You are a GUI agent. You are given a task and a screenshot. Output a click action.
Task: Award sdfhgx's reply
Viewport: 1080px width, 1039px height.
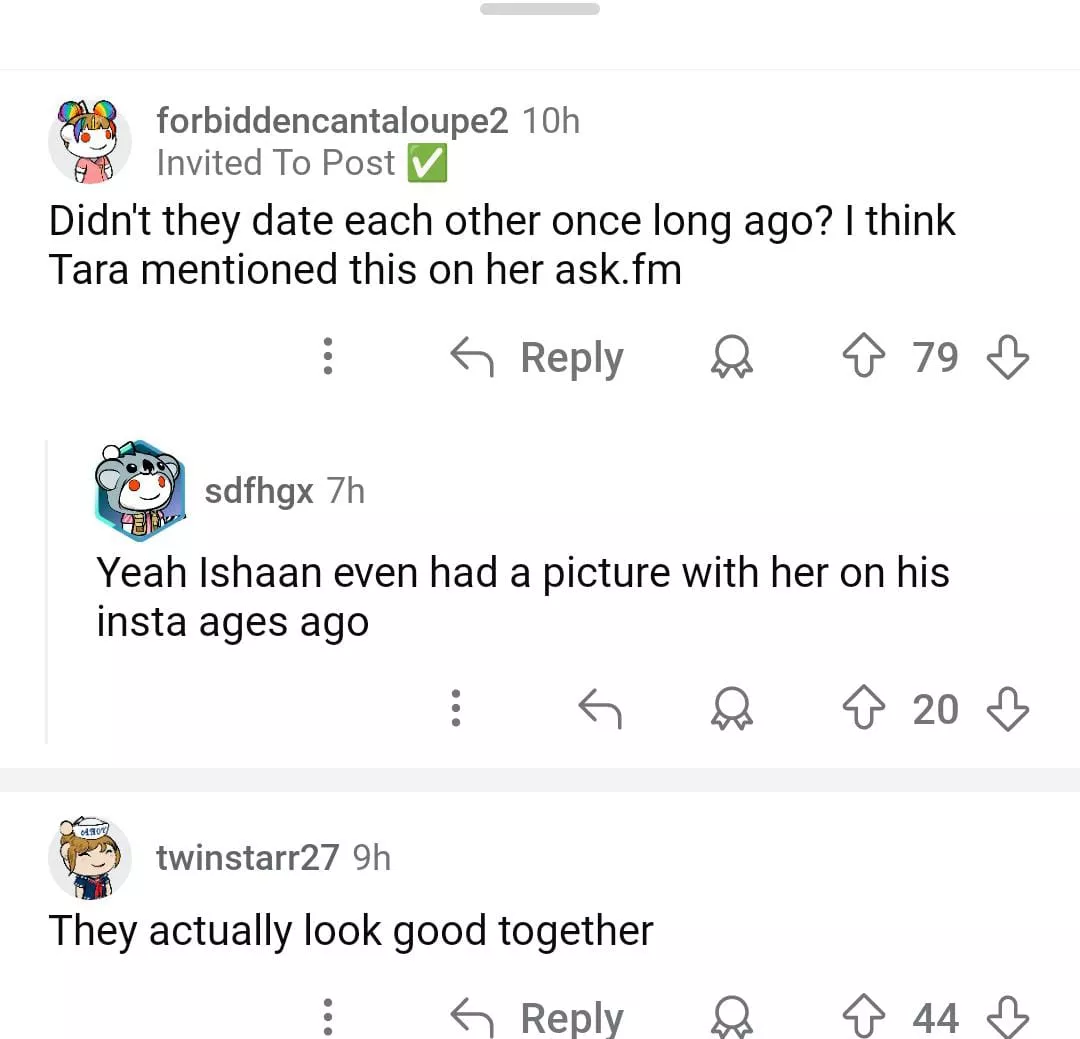[x=731, y=709]
